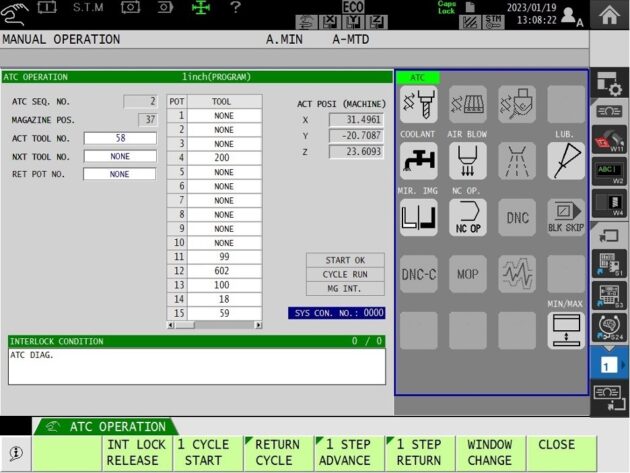Image resolution: width=630 pixels, height=473 pixels.
Task: Click 1 STEP RETURN function key
Action: click(420, 453)
